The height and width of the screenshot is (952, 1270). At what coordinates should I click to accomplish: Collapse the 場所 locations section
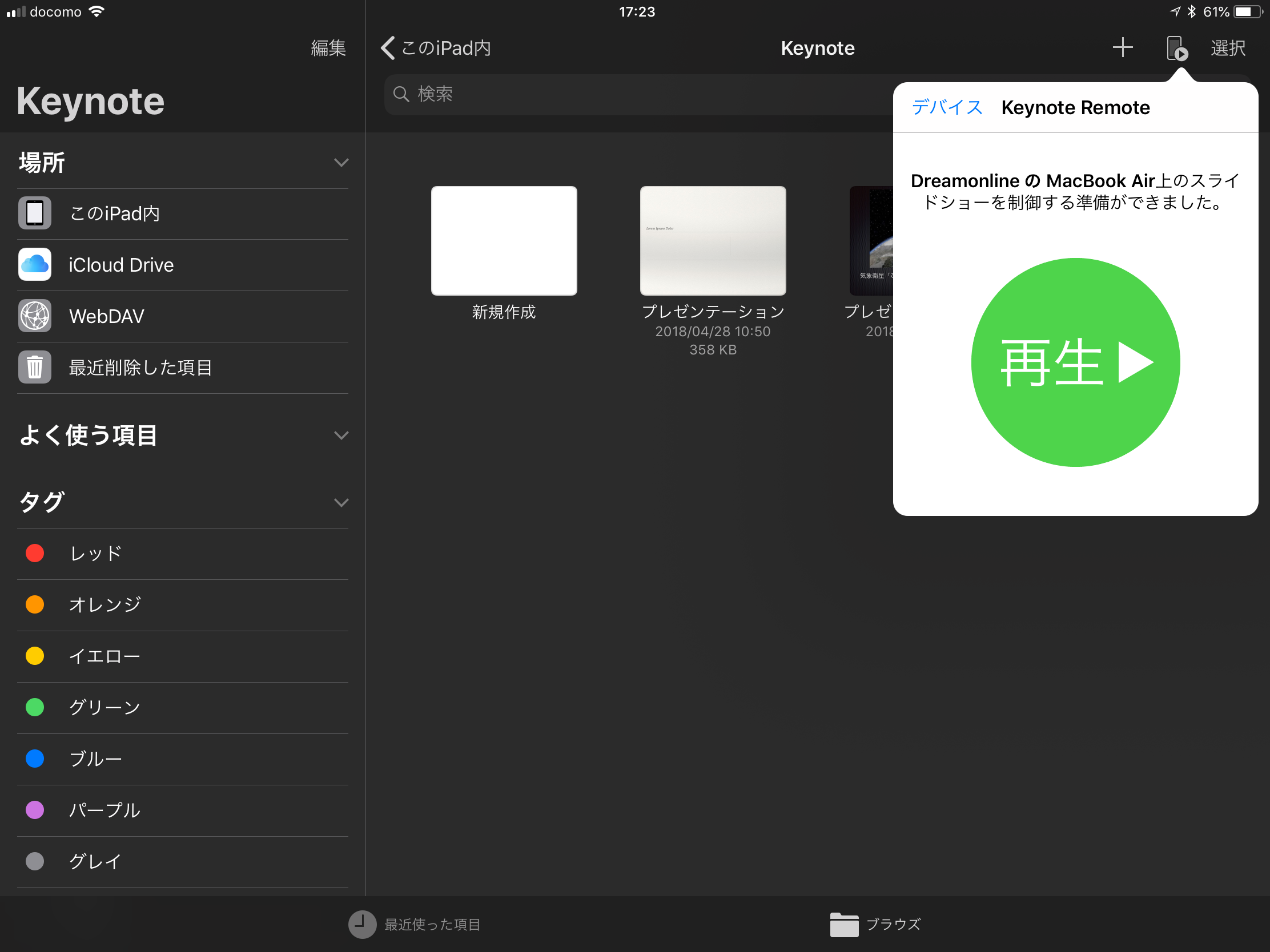[x=341, y=163]
